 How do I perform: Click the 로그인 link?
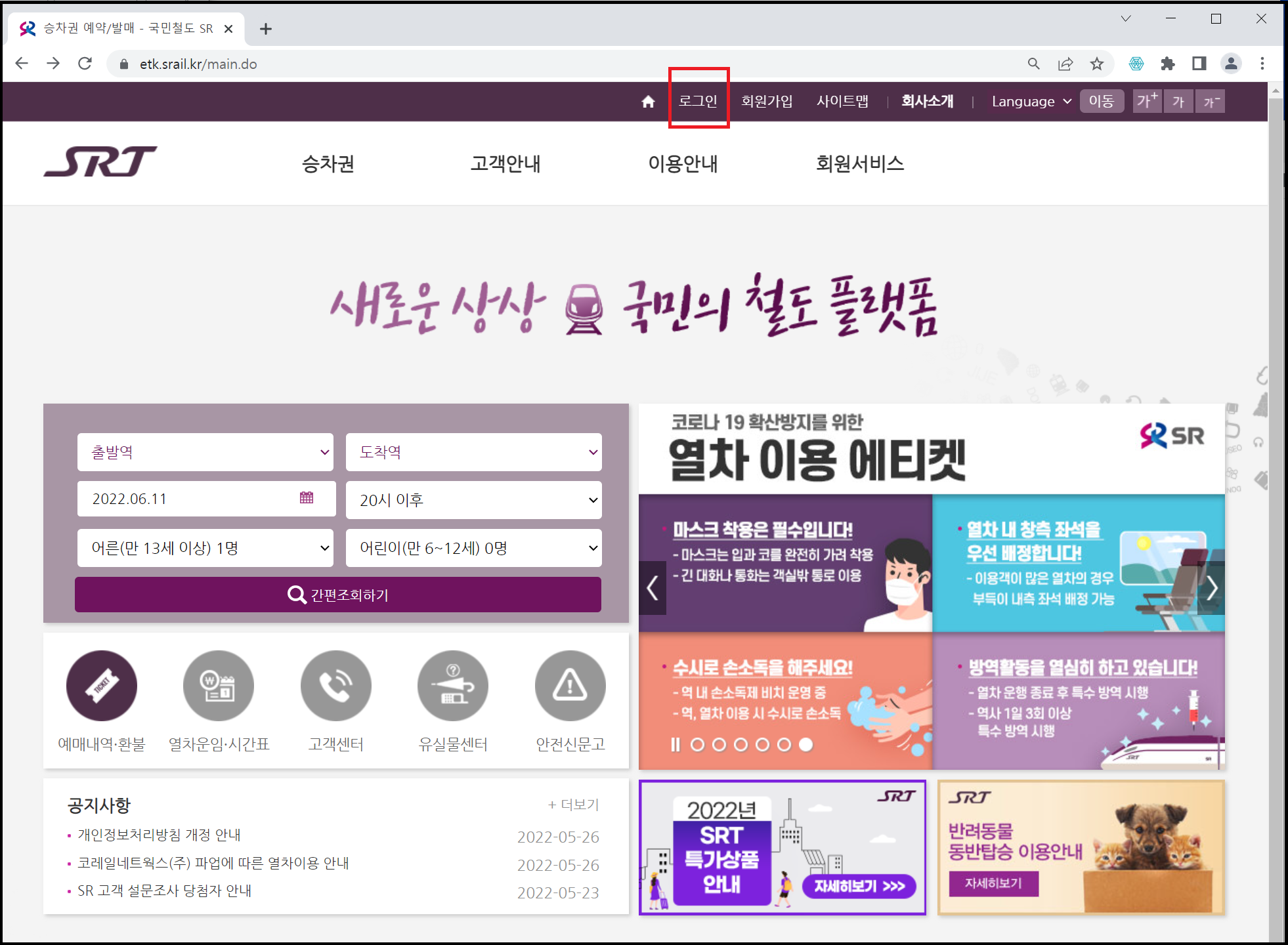698,101
